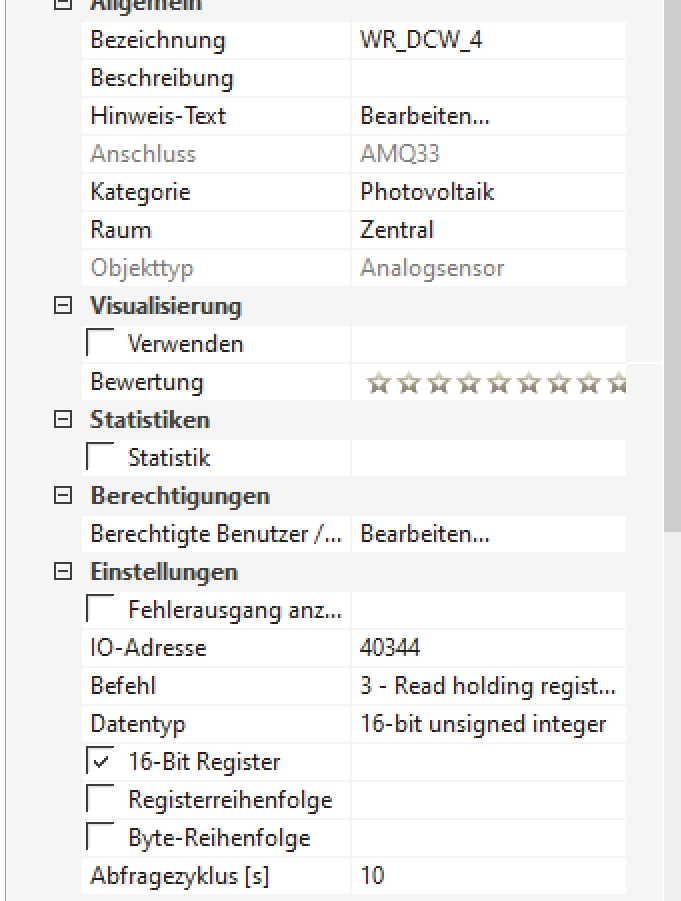This screenshot has height=901, width=681.
Task: Collapse the Berechtigungen section
Action: coord(64,496)
